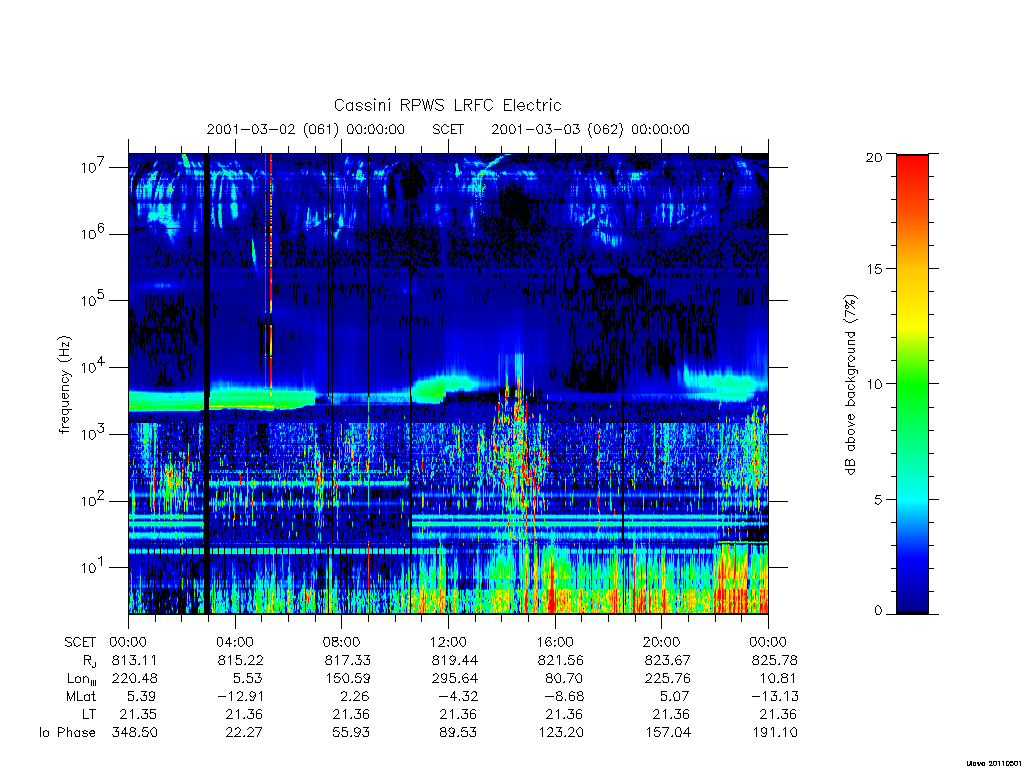1024x768 pixels.
Task: Click SCET time label '08:00'
Action: point(342,642)
